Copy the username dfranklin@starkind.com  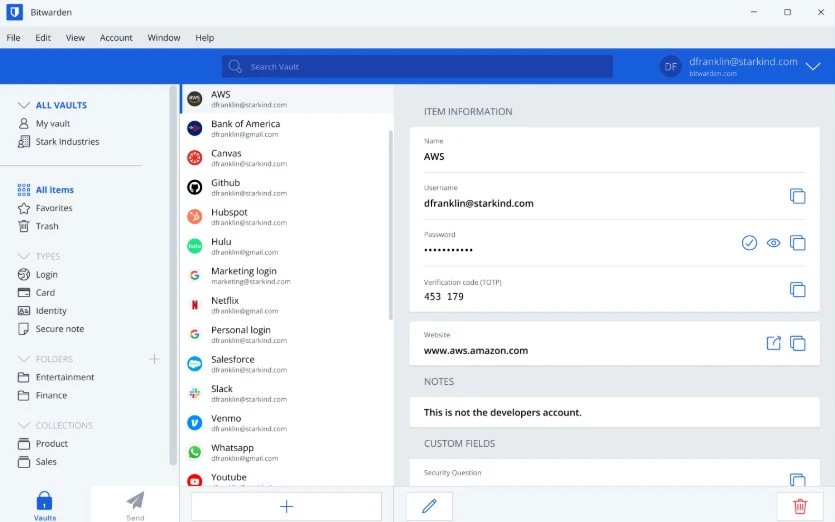[x=797, y=196]
